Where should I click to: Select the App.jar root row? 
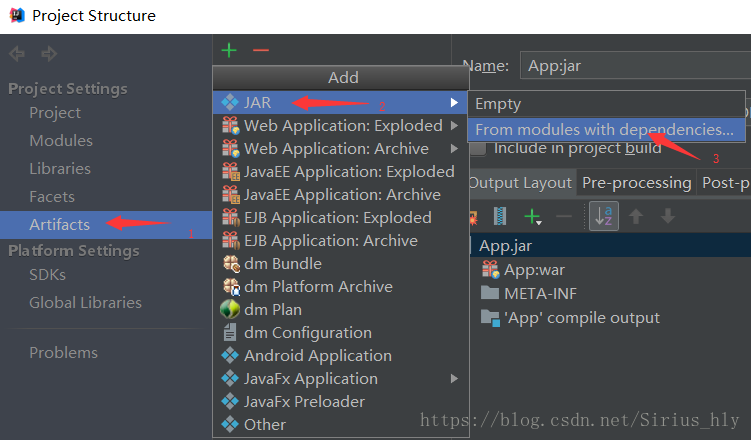(609, 245)
